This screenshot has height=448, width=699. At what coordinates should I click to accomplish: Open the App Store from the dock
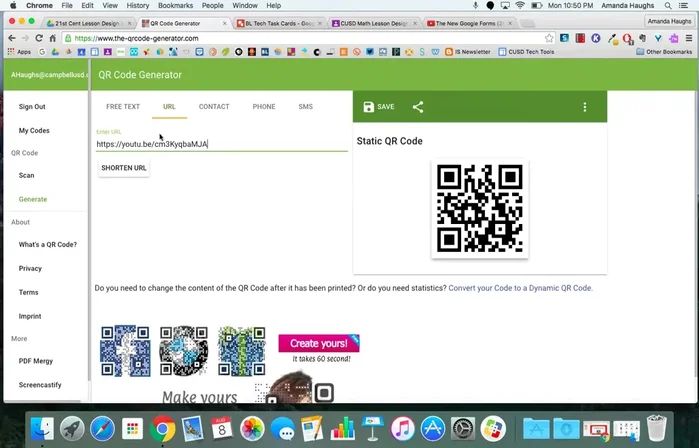click(x=432, y=429)
